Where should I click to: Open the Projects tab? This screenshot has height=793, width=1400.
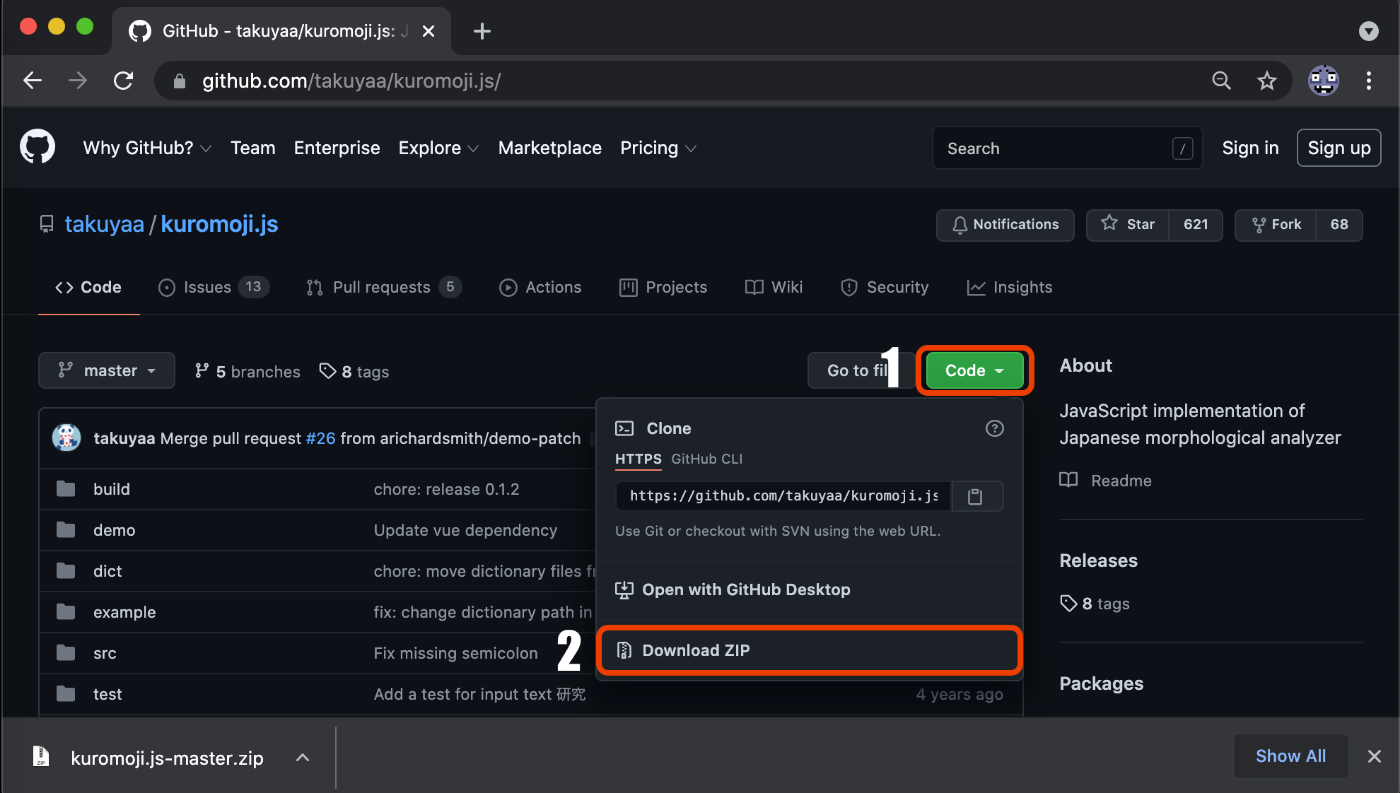pos(663,287)
